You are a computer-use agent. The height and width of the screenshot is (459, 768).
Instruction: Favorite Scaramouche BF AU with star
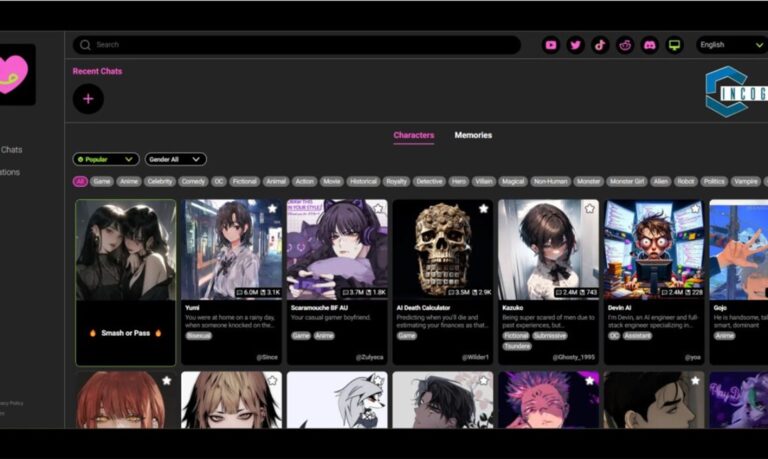tap(378, 209)
